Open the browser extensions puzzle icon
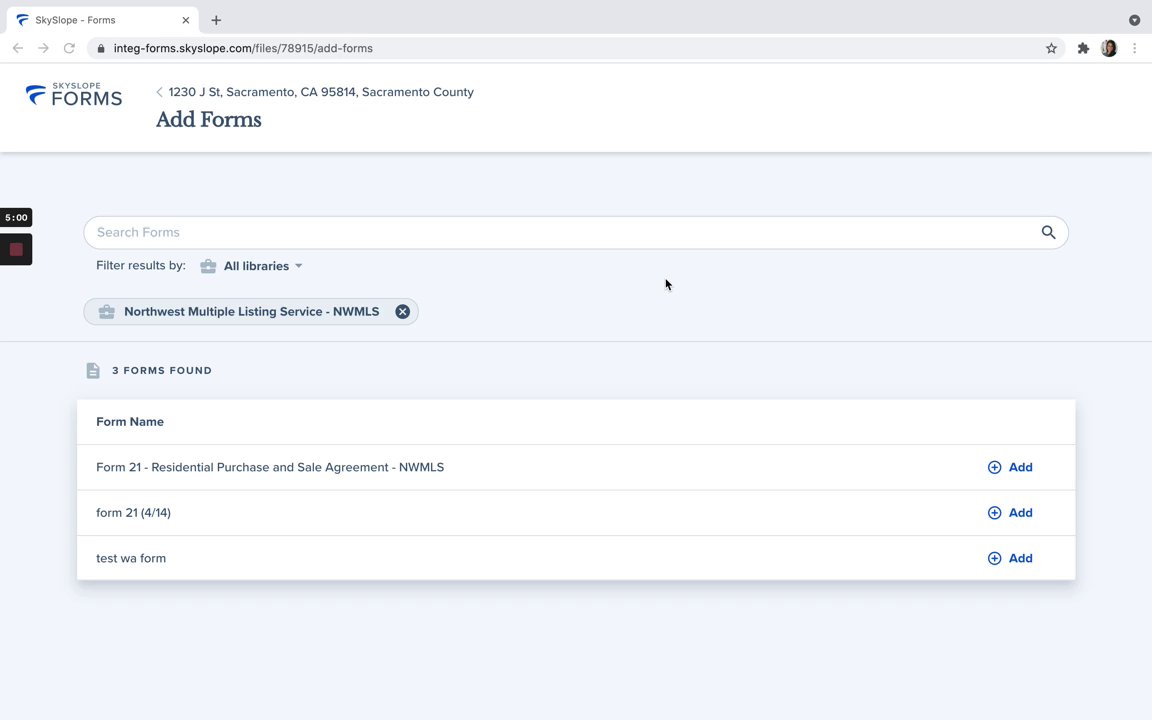The height and width of the screenshot is (720, 1152). click(1083, 48)
